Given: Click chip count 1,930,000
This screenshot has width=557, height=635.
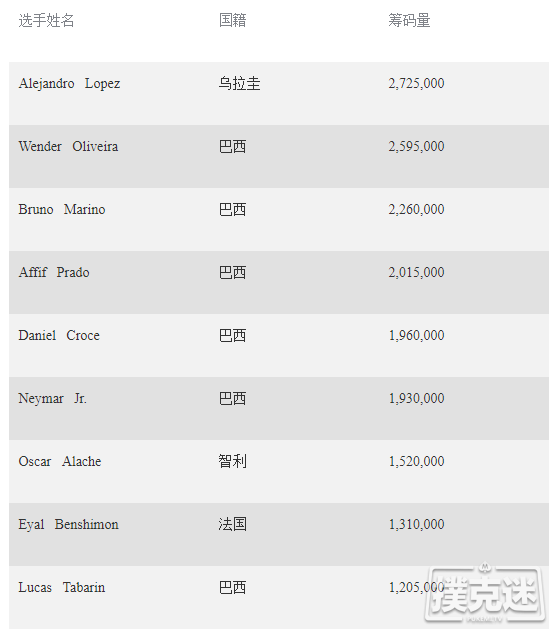Looking at the screenshot, I should point(416,398).
